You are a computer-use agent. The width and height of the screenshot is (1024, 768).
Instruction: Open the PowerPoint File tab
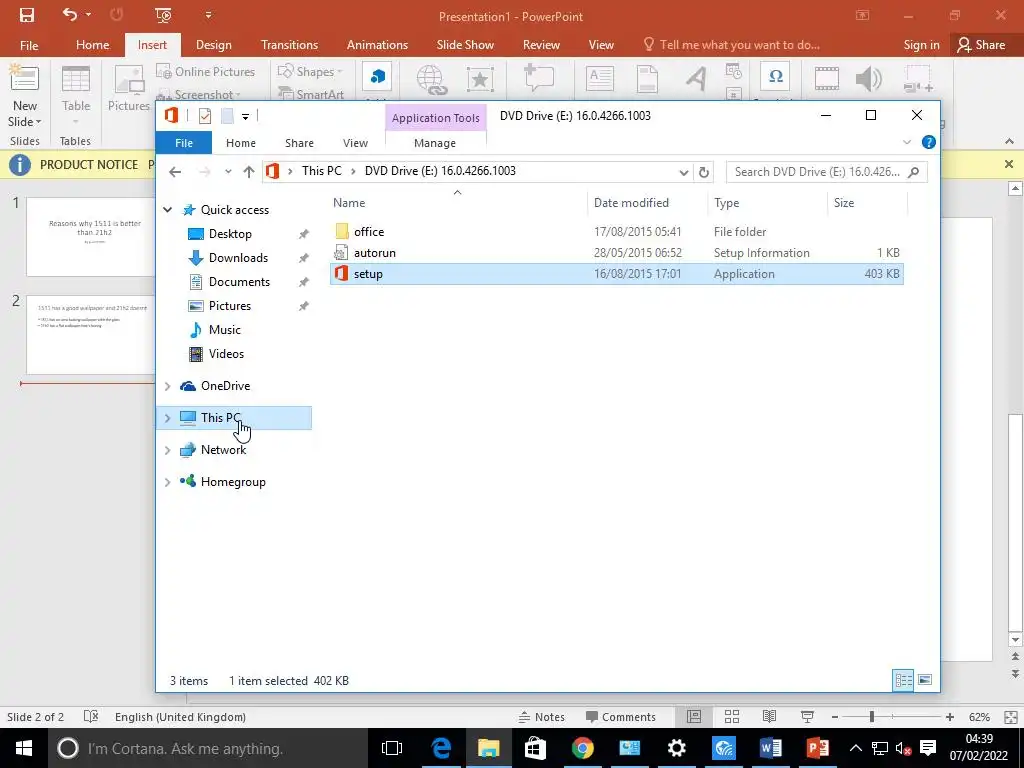(x=29, y=45)
